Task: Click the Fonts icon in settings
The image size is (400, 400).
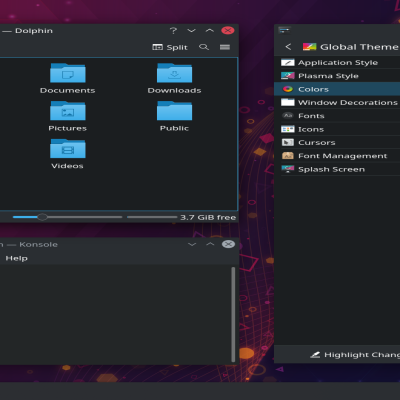Action: point(288,116)
